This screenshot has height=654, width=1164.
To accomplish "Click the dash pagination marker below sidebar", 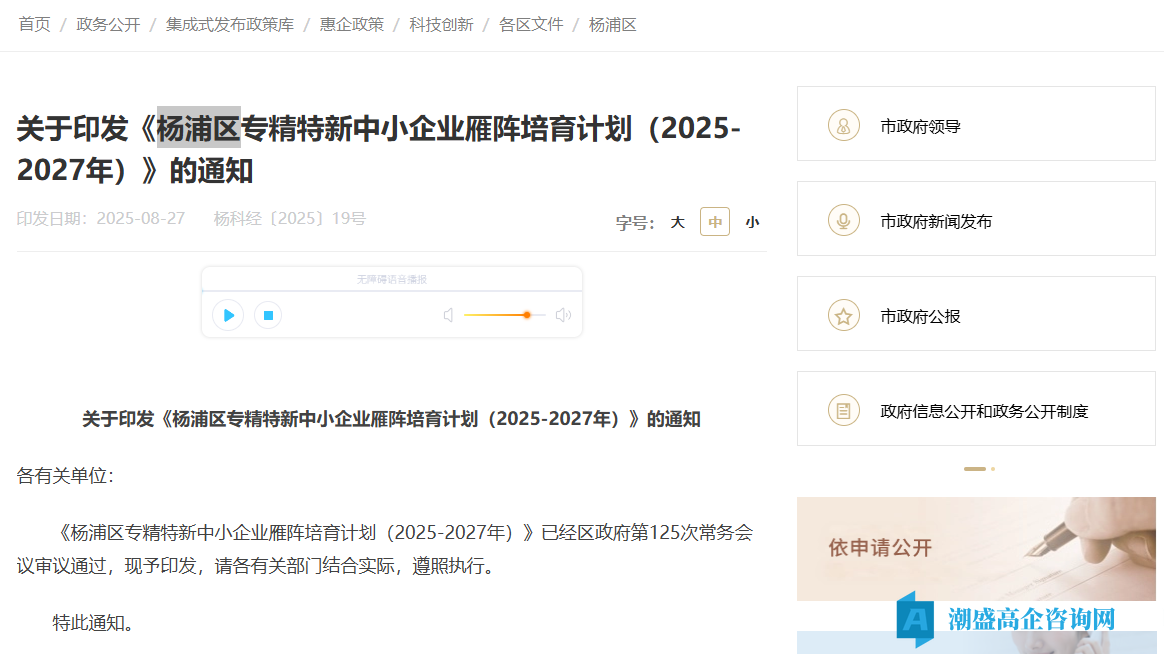I will tap(974, 468).
